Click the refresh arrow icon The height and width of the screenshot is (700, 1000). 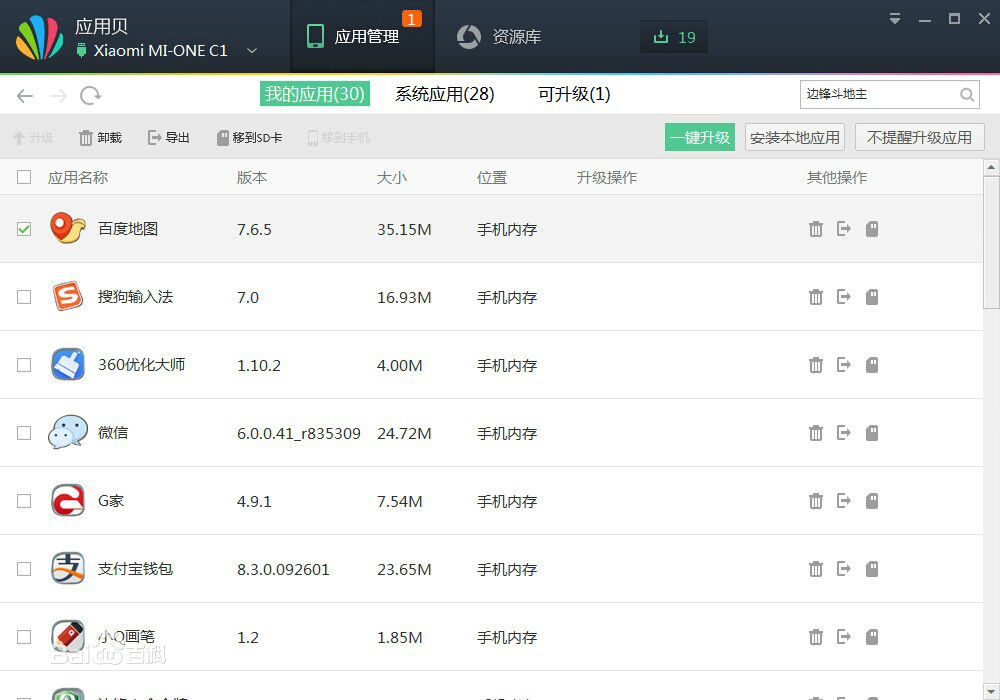point(90,96)
